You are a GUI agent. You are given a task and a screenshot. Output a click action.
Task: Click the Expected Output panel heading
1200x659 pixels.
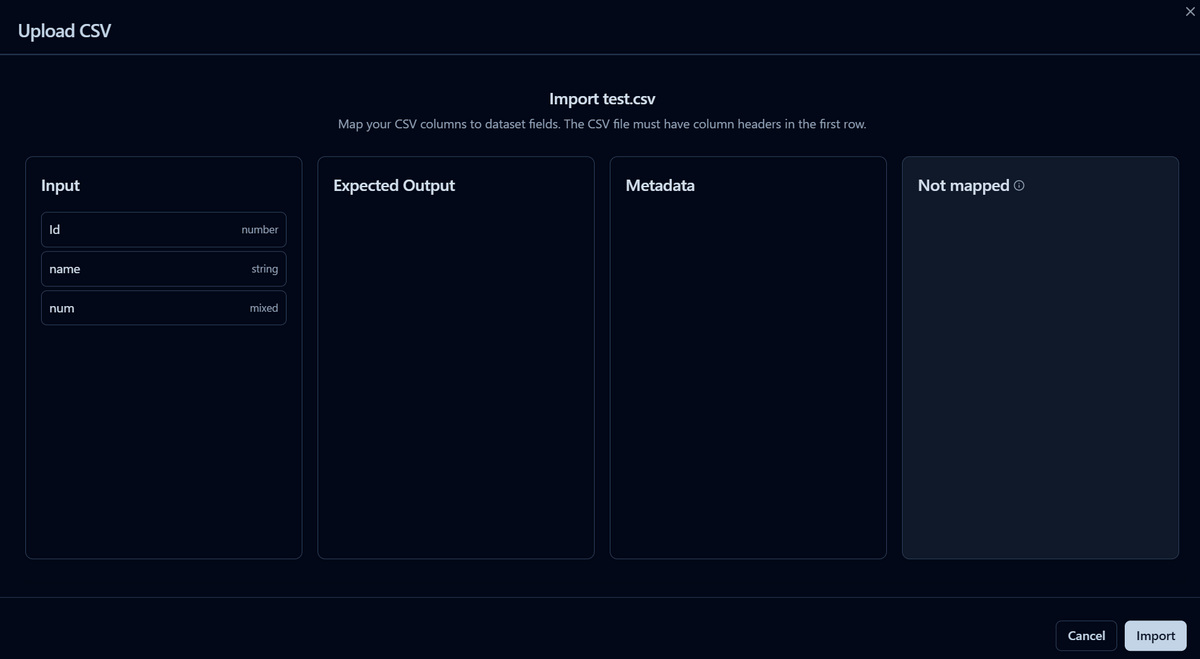394,186
